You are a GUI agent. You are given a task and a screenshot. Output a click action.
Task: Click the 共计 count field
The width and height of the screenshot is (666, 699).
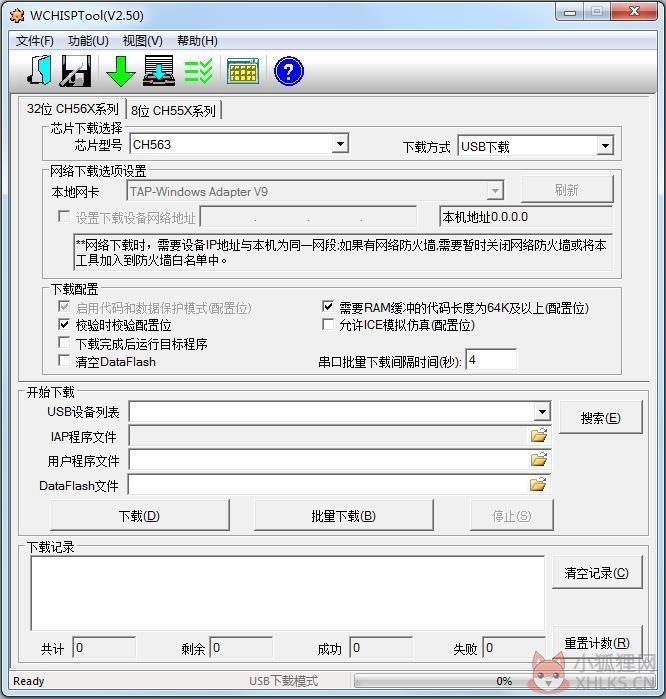click(104, 647)
